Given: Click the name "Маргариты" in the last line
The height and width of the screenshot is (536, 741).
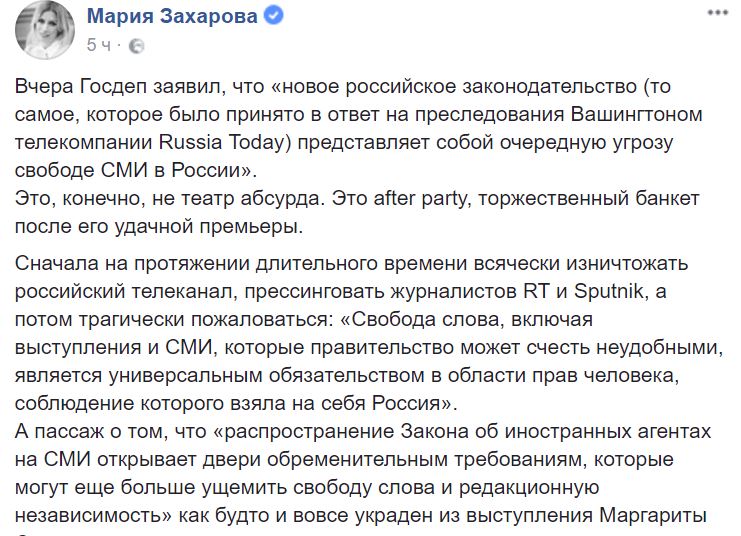Looking at the screenshot, I should coord(653,516).
